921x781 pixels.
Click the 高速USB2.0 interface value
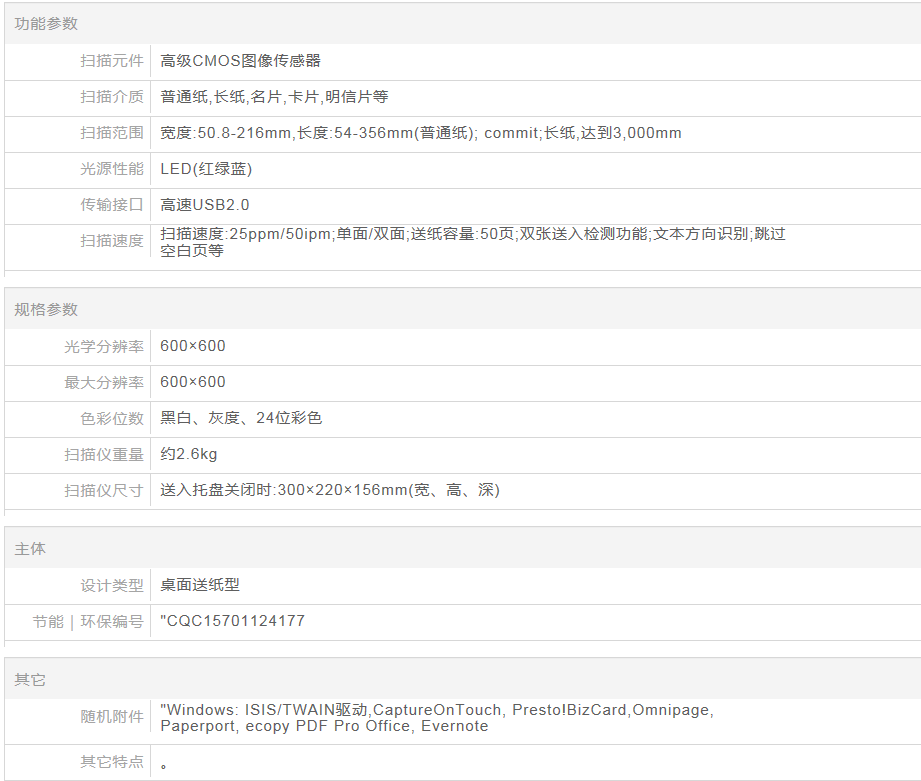(x=205, y=205)
